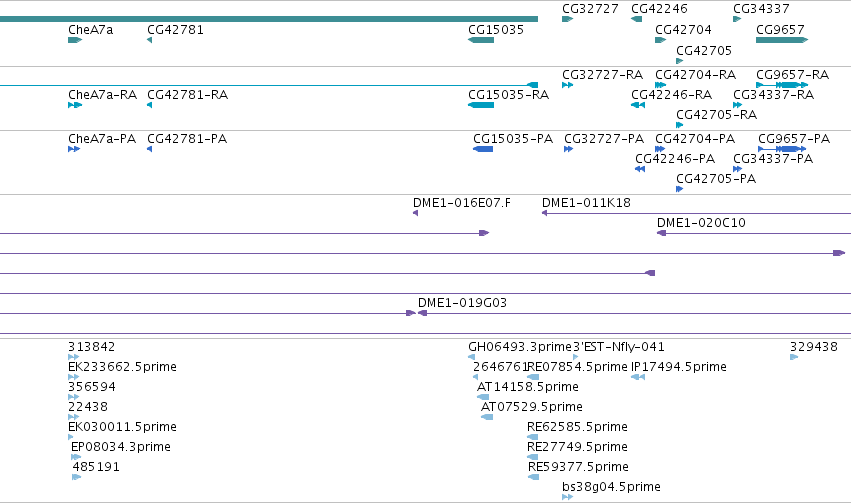The height and width of the screenshot is (503, 851).
Task: Select the IP17494.5prime EST glyph
Action: pos(638,377)
